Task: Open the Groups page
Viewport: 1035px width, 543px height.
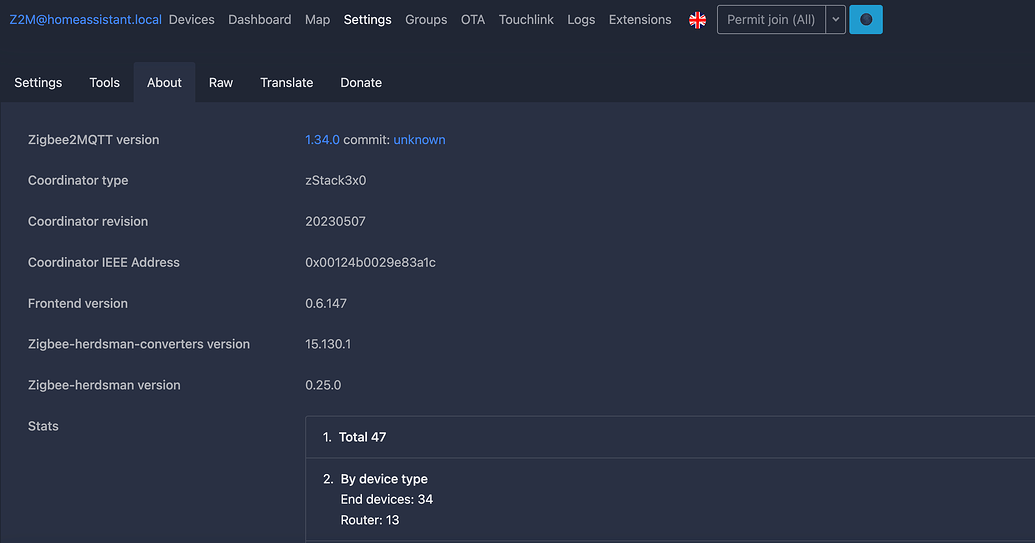Action: pos(426,20)
